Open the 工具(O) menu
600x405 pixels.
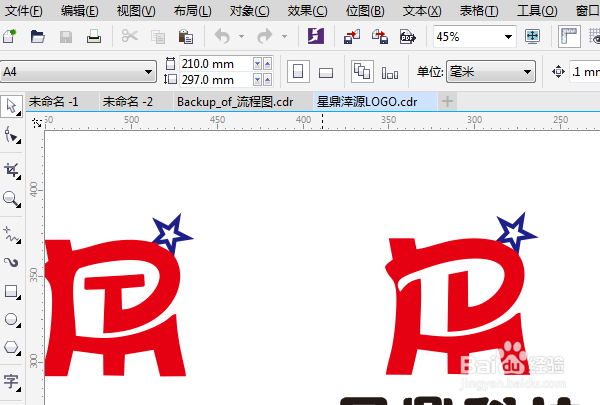click(x=537, y=11)
